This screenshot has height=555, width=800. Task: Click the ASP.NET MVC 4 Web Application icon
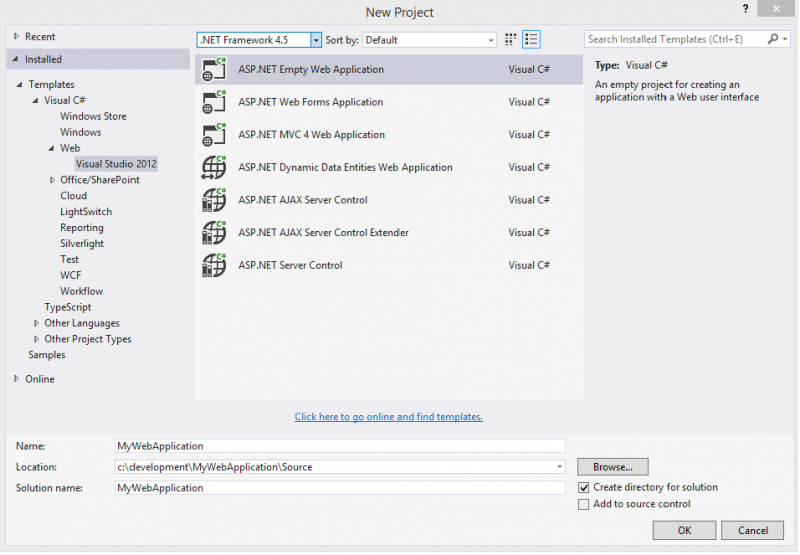point(214,135)
